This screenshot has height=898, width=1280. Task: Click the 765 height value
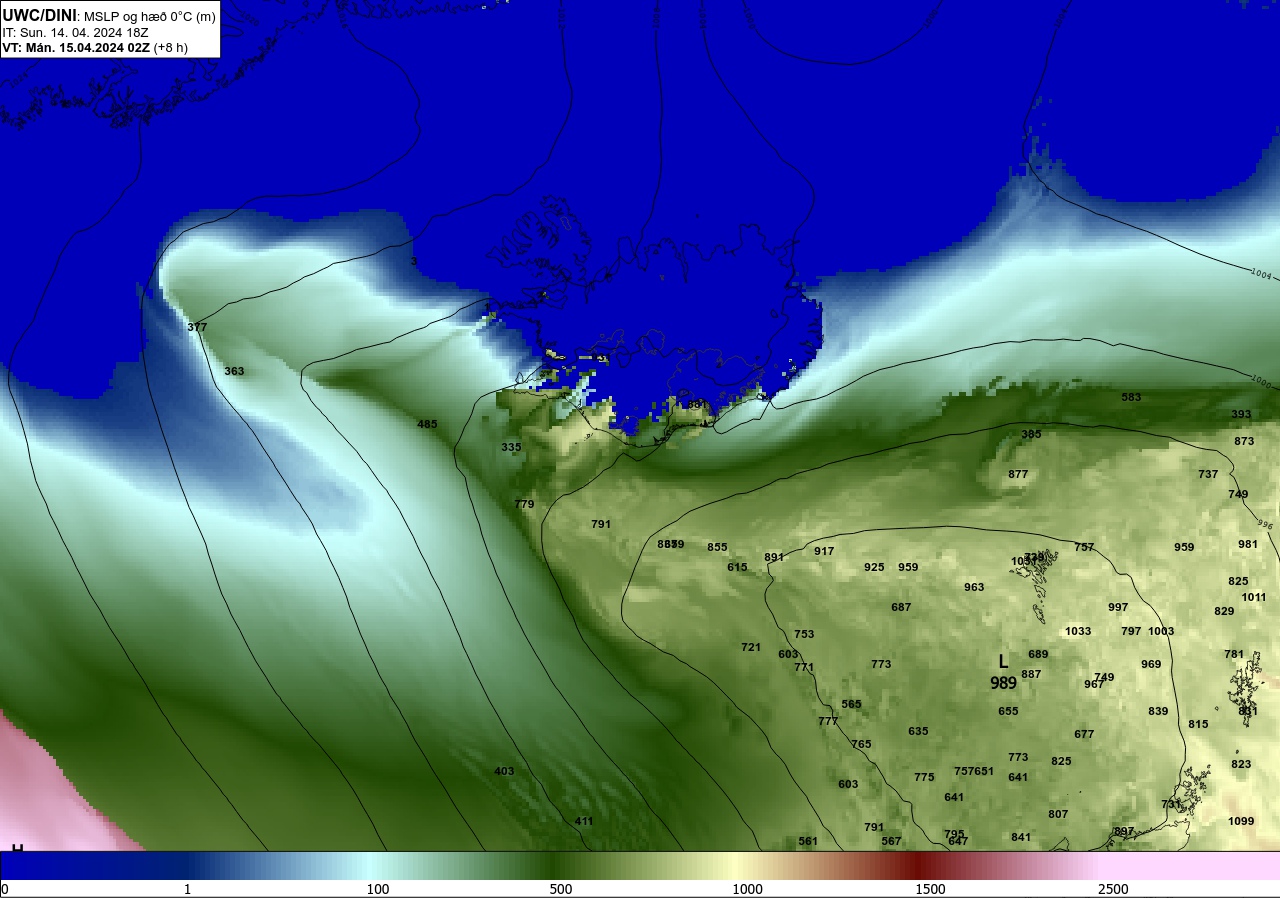861,744
